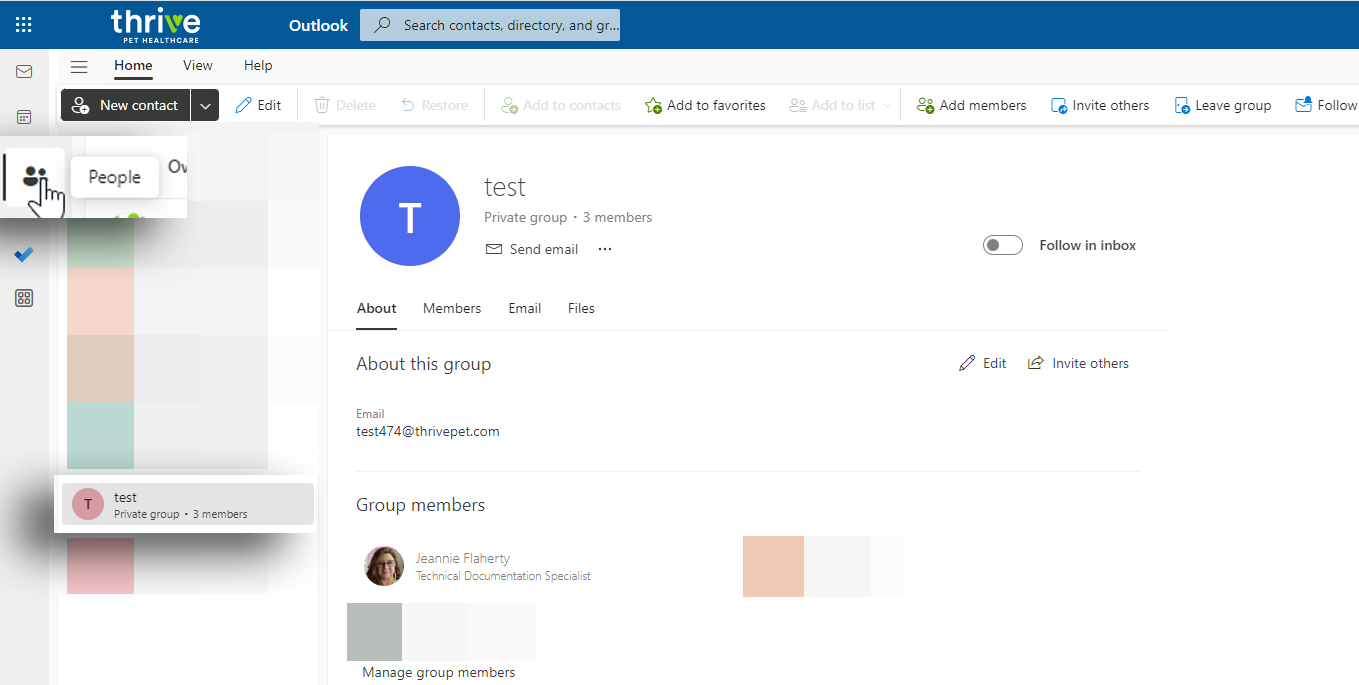Click the Add members toolbar button
The width and height of the screenshot is (1359, 685).
pos(971,105)
